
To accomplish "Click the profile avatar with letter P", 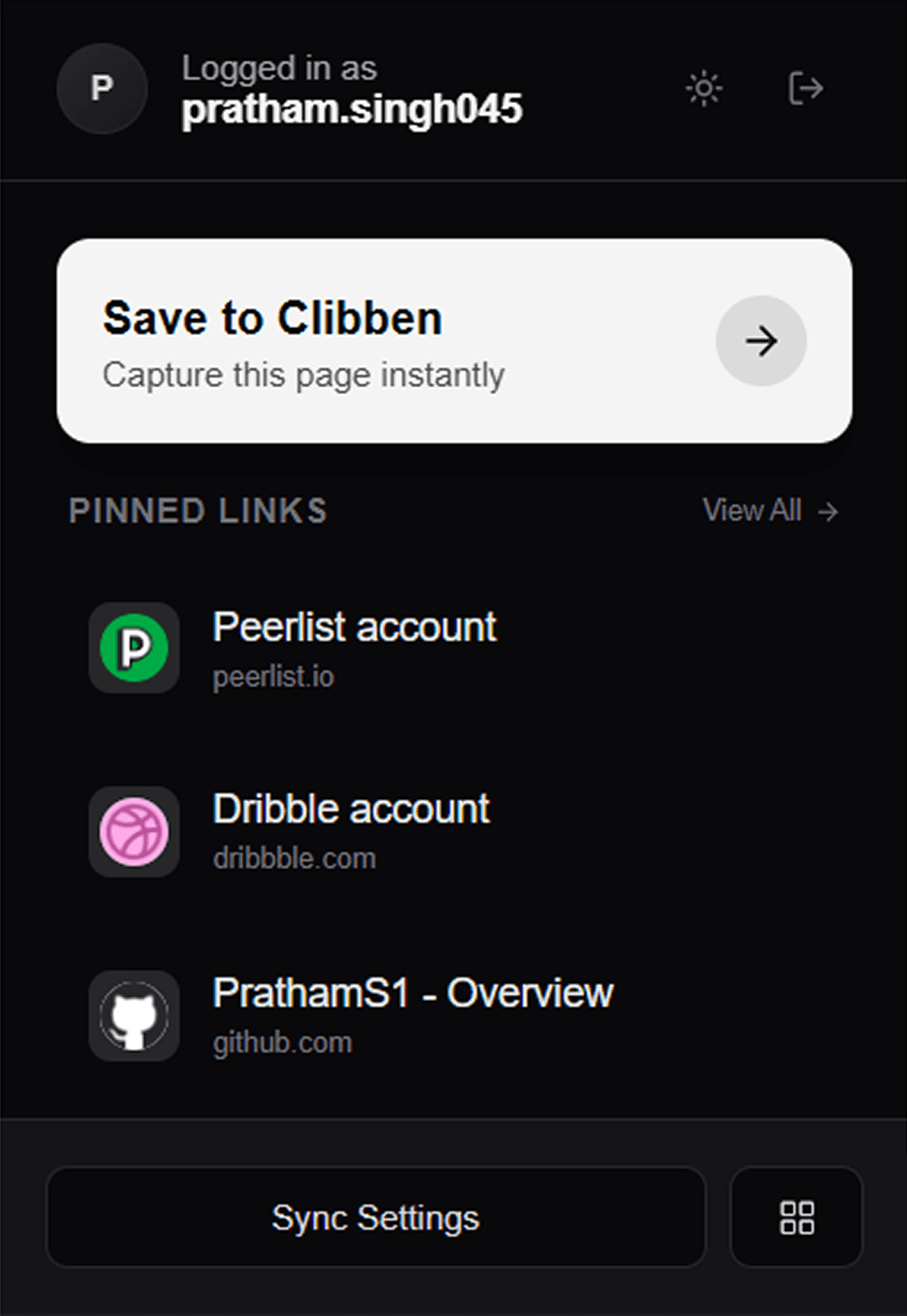I will [102, 89].
